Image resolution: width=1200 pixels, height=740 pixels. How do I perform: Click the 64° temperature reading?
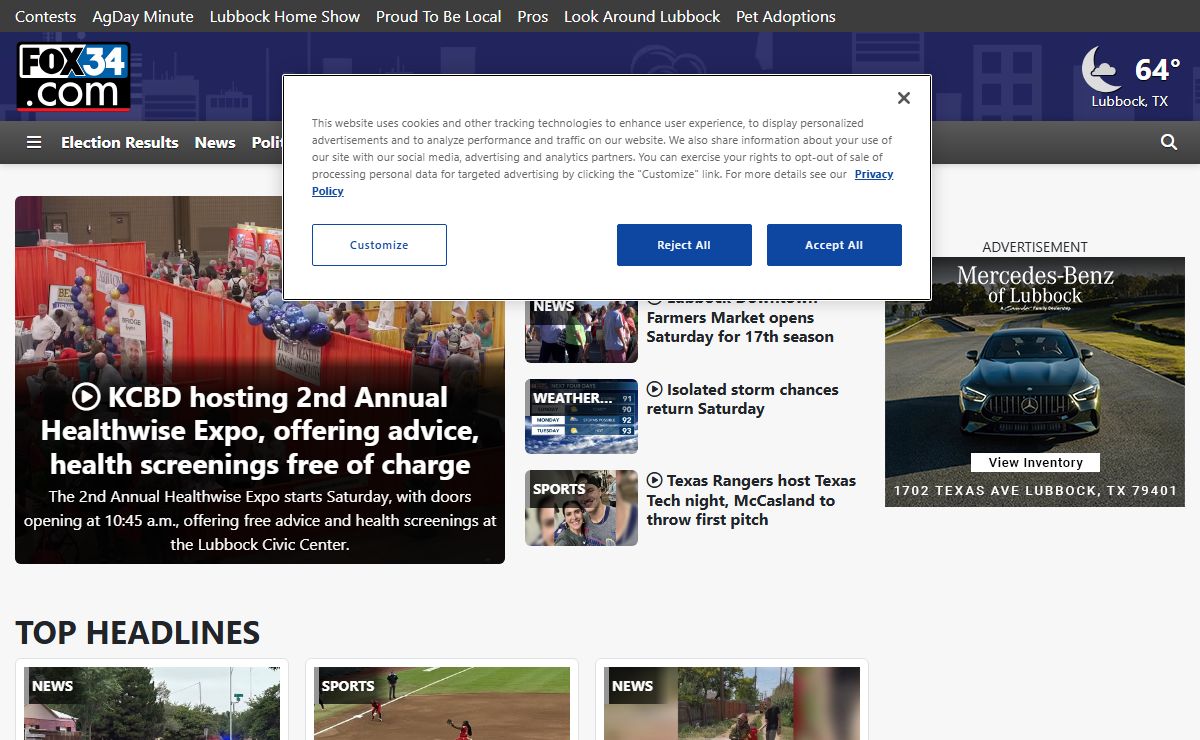(x=1158, y=69)
